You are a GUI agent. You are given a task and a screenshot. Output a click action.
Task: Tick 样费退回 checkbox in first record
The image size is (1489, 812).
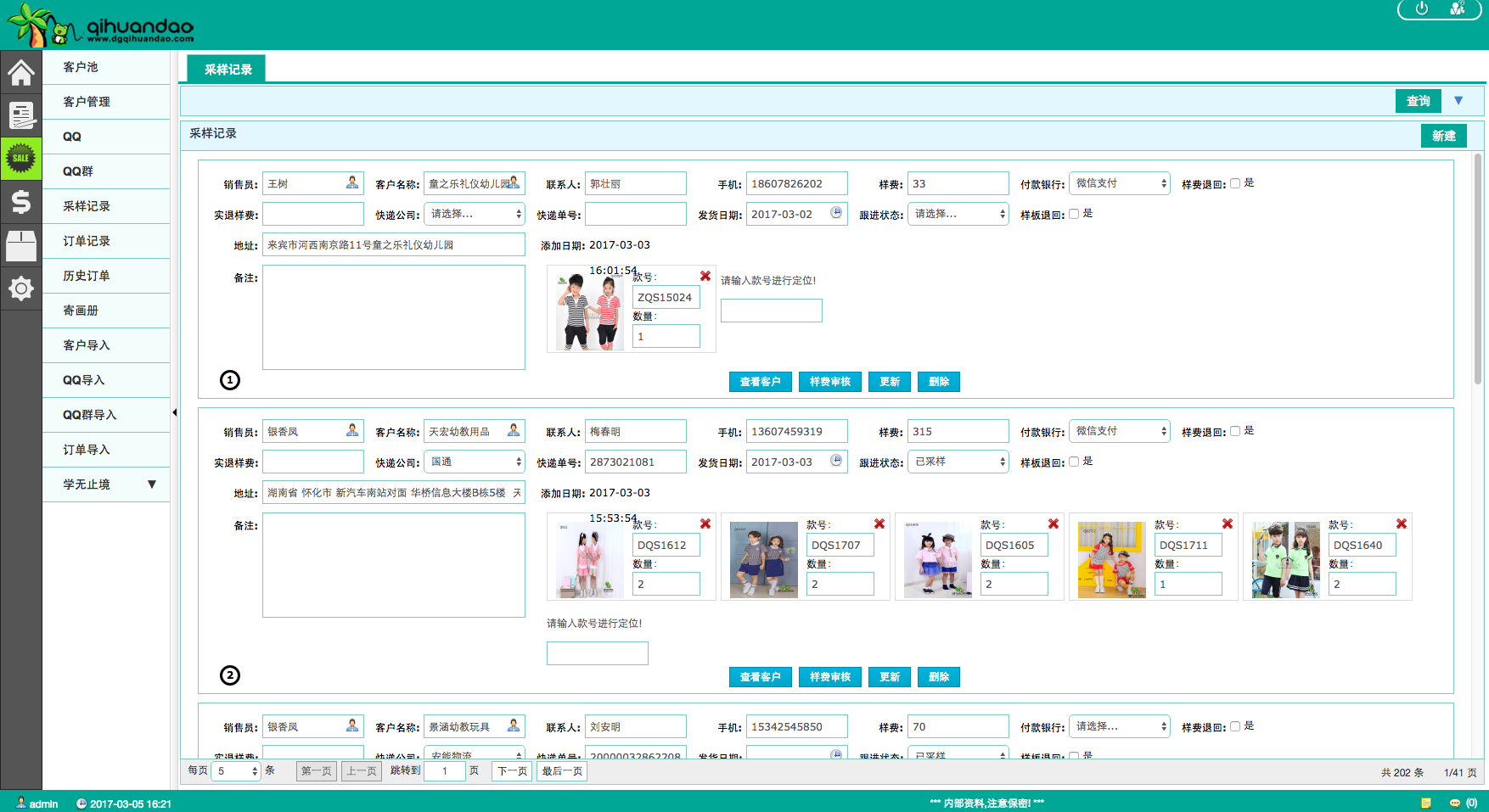1235,183
